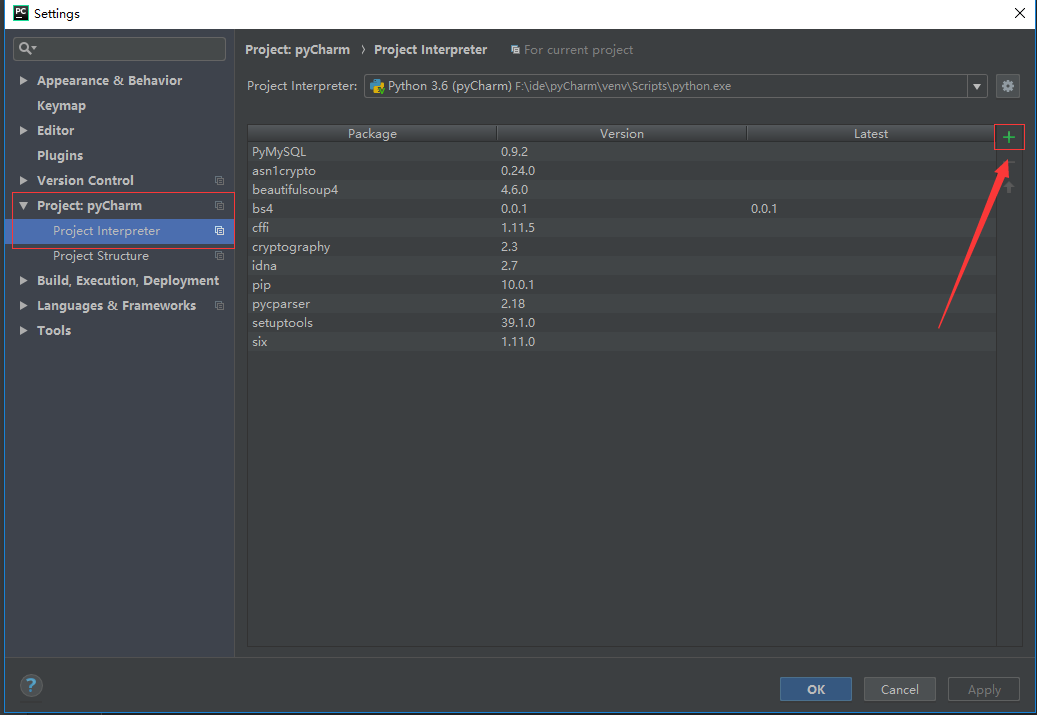Click the Apply button
The width and height of the screenshot is (1037, 715).
(984, 689)
